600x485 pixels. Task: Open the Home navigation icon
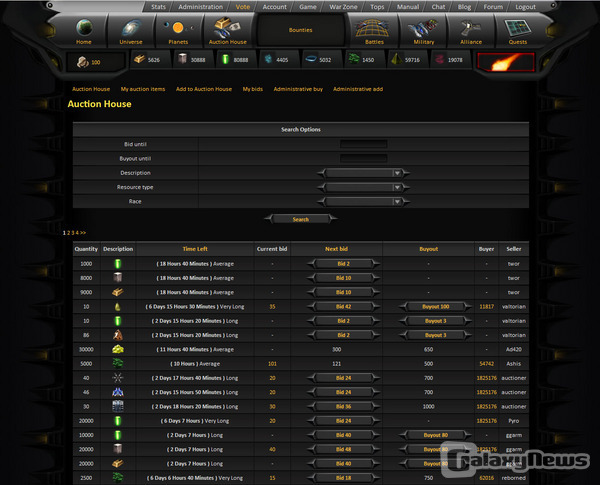pyautogui.click(x=84, y=30)
